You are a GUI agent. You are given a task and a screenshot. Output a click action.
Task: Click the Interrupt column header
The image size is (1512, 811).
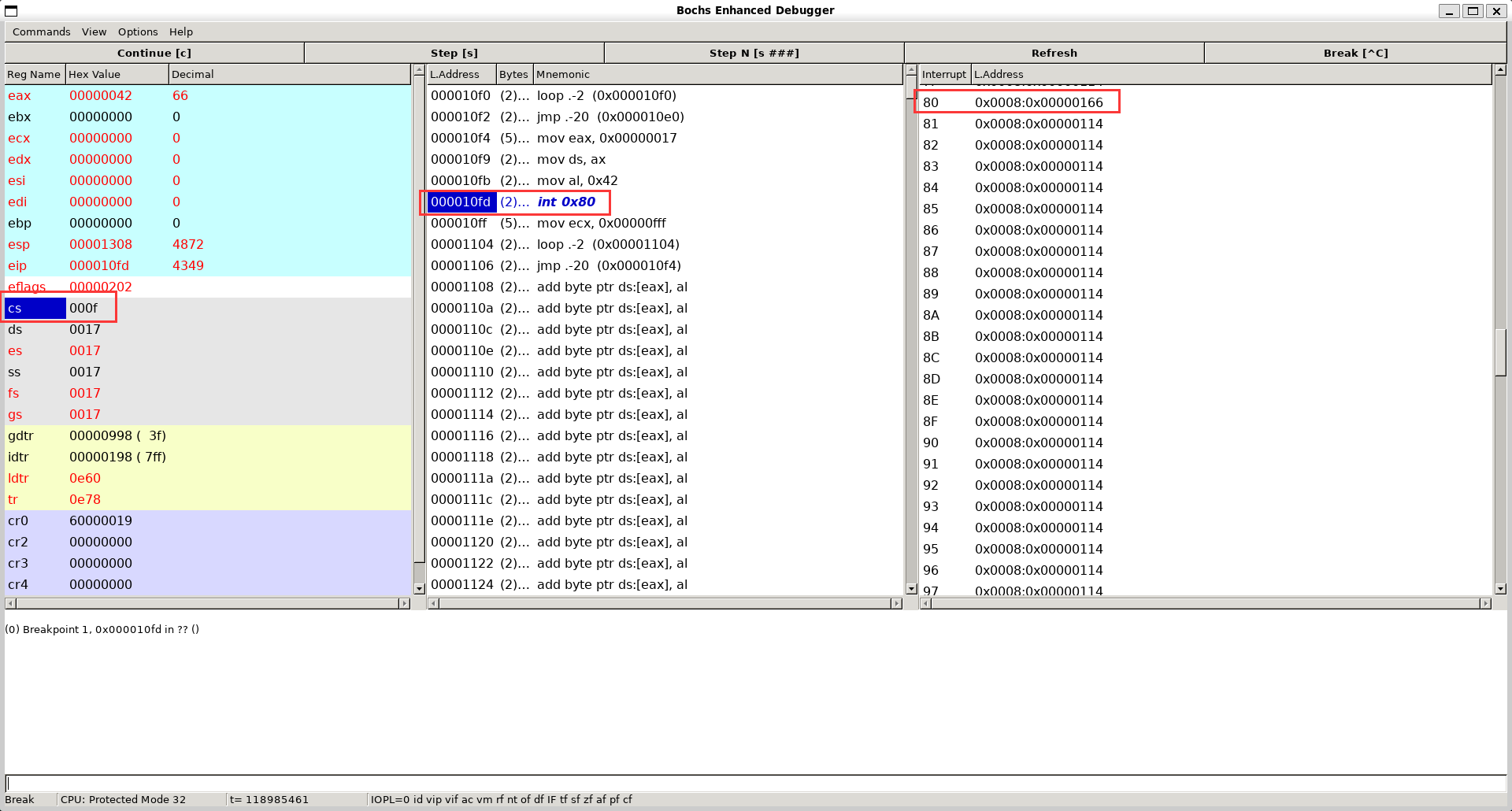[944, 74]
